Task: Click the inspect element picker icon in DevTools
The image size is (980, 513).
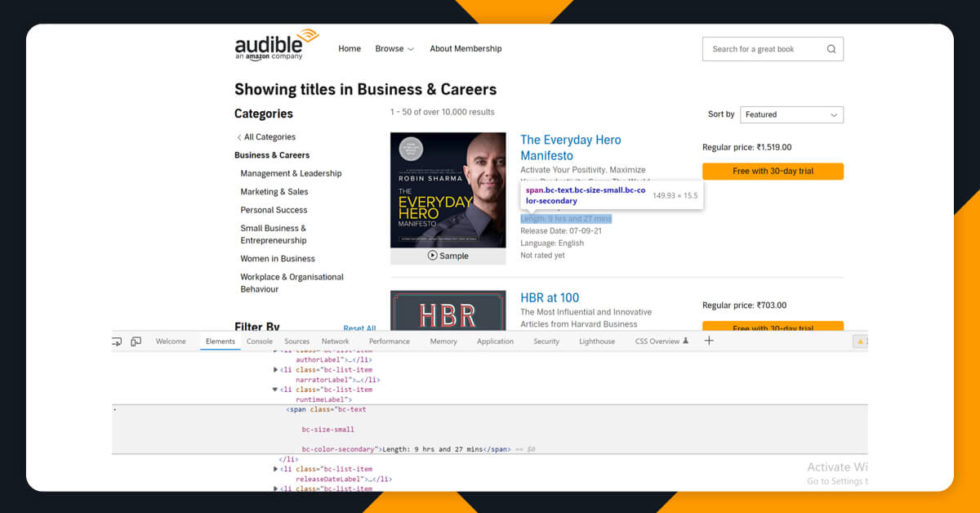Action: (117, 341)
